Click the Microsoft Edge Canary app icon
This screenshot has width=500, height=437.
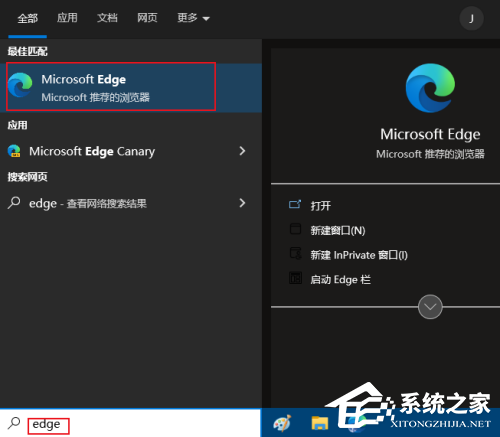click(x=14, y=151)
